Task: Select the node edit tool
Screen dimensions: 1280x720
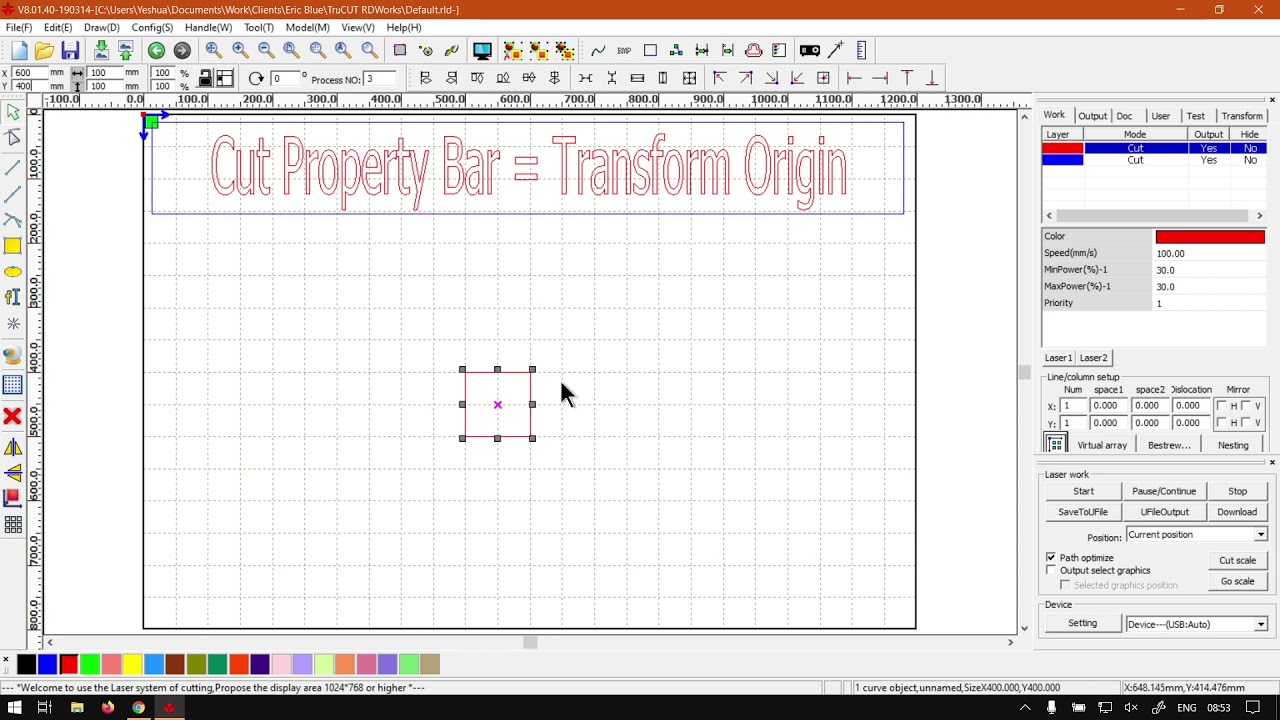Action: (13, 139)
